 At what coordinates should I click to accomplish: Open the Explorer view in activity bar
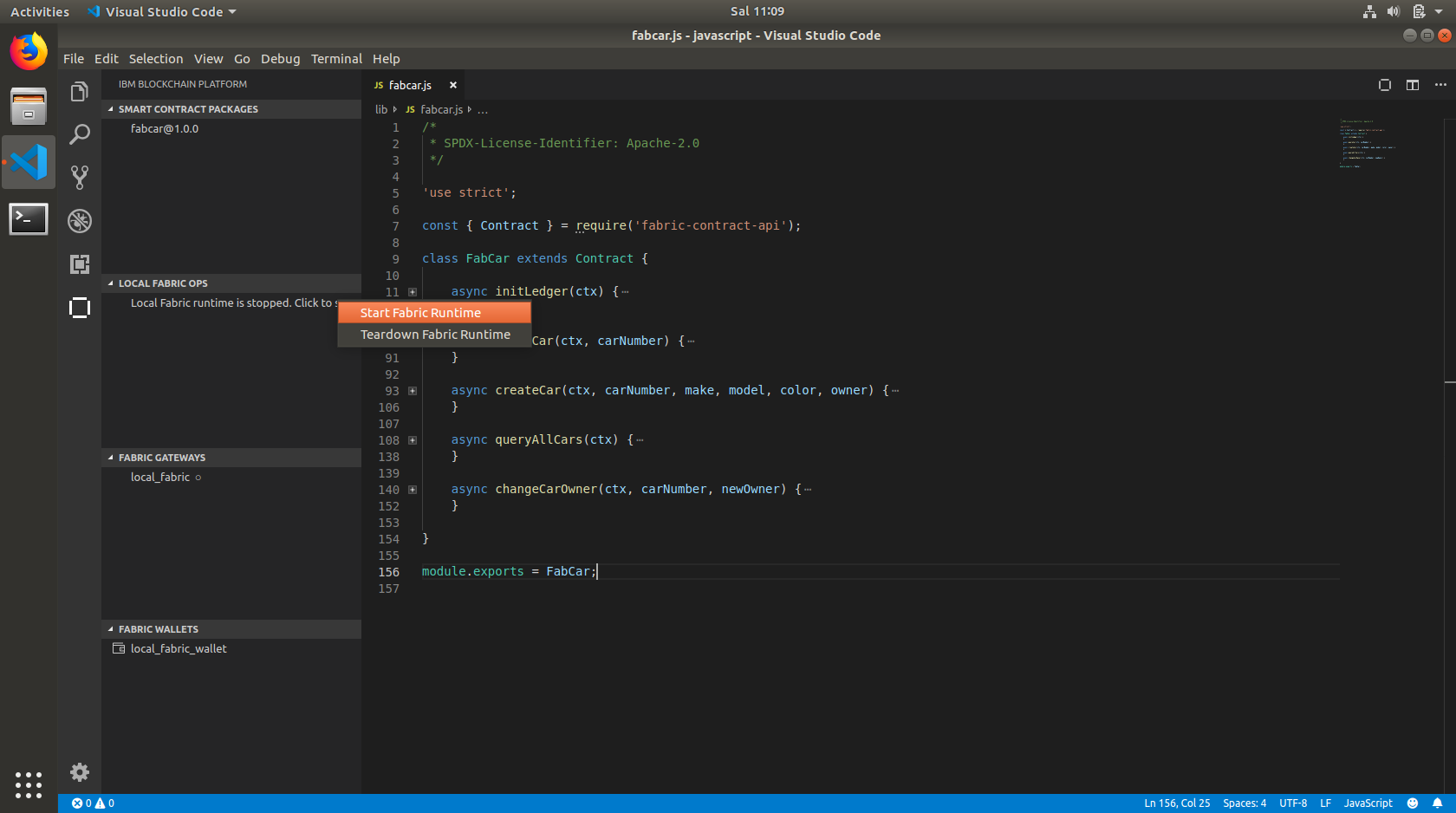click(x=79, y=92)
